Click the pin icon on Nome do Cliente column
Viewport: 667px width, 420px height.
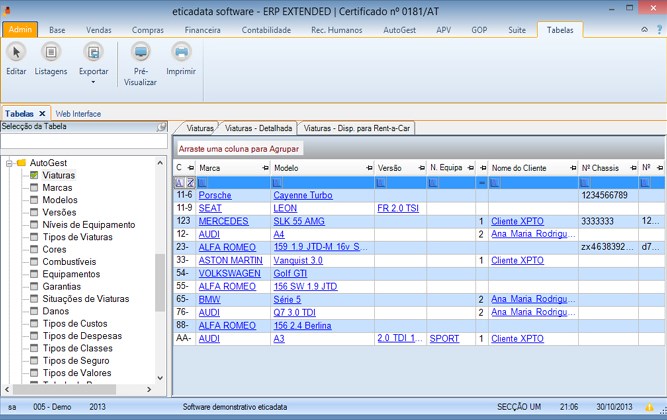(x=573, y=168)
